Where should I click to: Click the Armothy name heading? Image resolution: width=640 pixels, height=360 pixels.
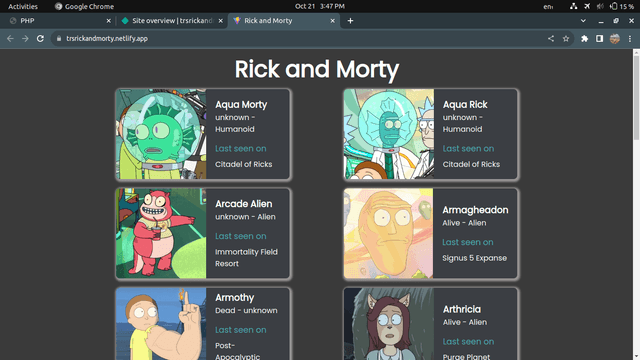coord(235,298)
